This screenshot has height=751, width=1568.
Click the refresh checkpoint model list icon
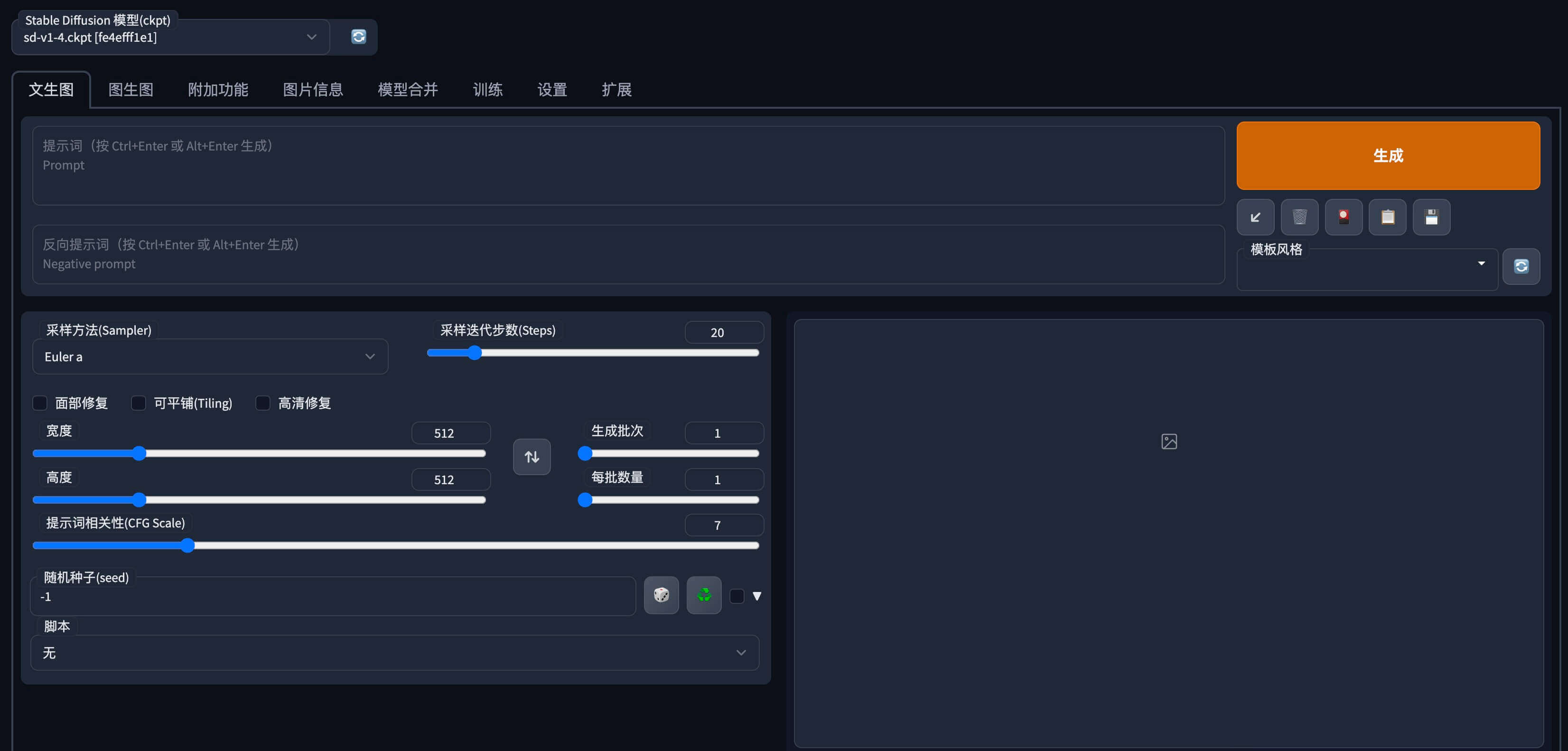click(x=358, y=37)
